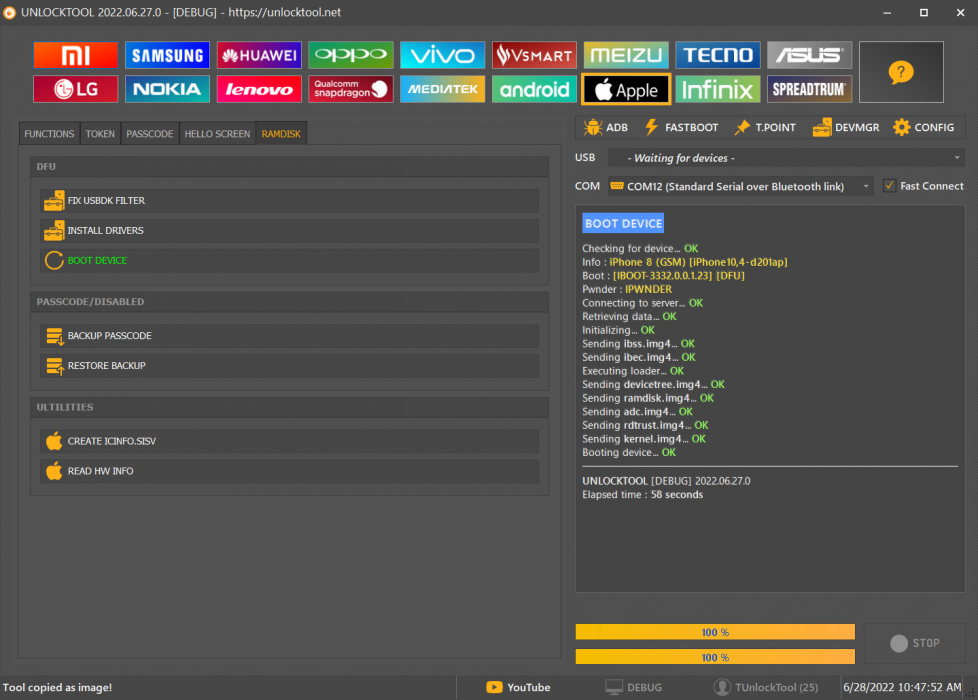Click the Sending ramdisk.img4 log line
The image size is (978, 700).
coord(648,398)
